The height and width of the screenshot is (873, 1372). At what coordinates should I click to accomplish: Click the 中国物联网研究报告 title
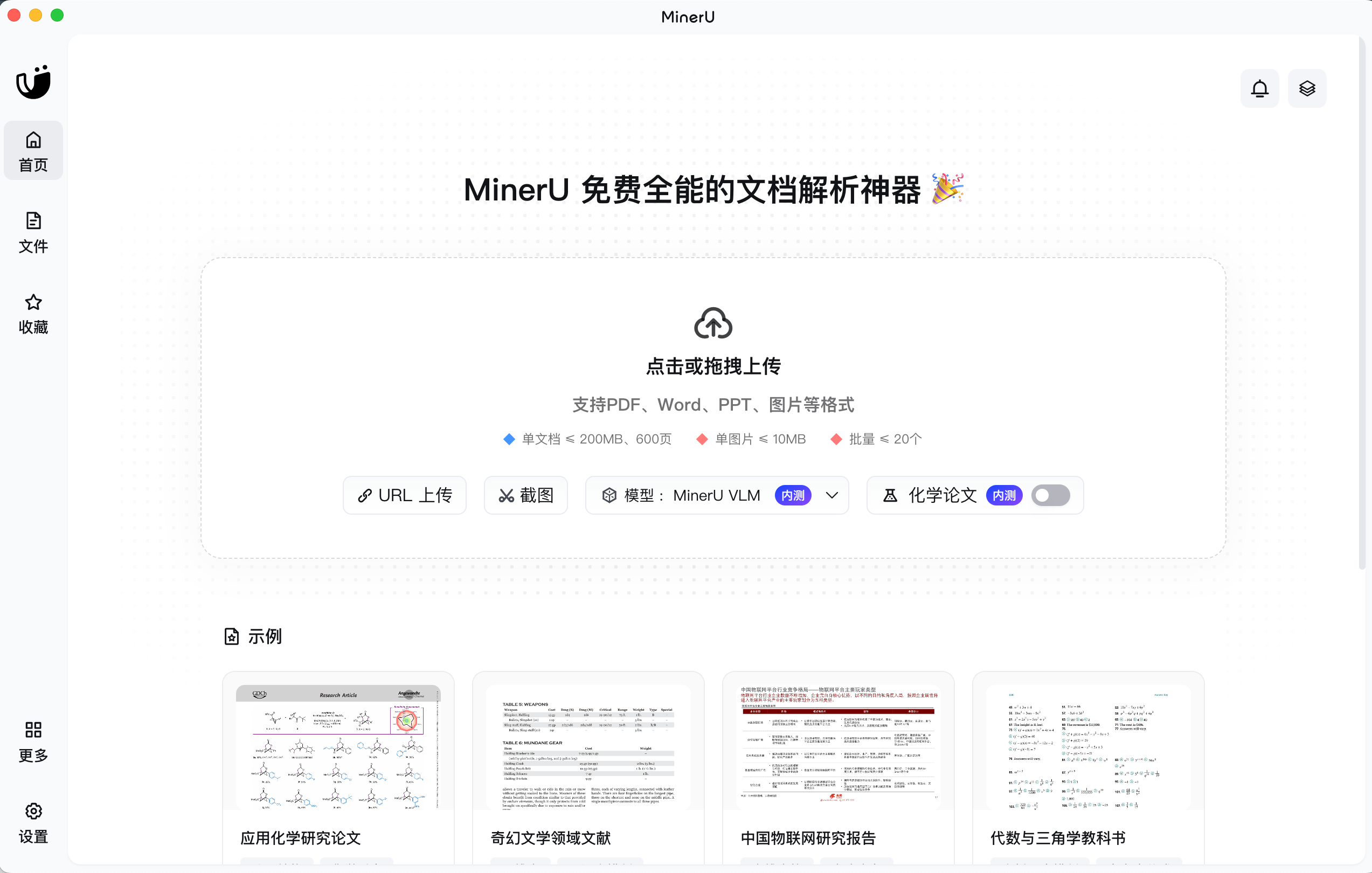tap(808, 837)
